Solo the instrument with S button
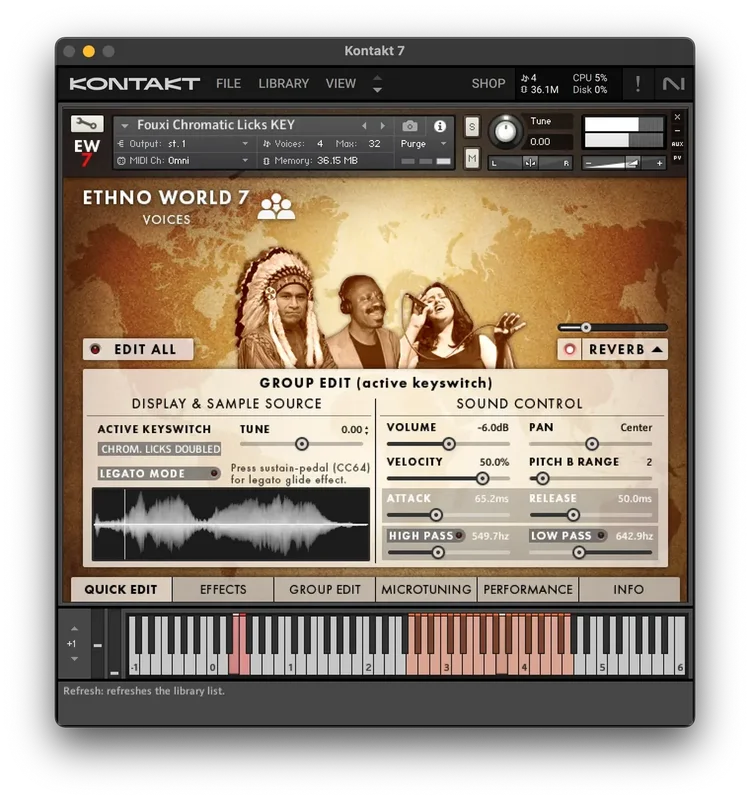Screen dimensions: 750x800 (x=472, y=127)
